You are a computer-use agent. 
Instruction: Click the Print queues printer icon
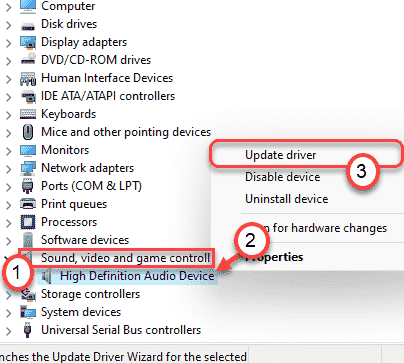tap(28, 203)
